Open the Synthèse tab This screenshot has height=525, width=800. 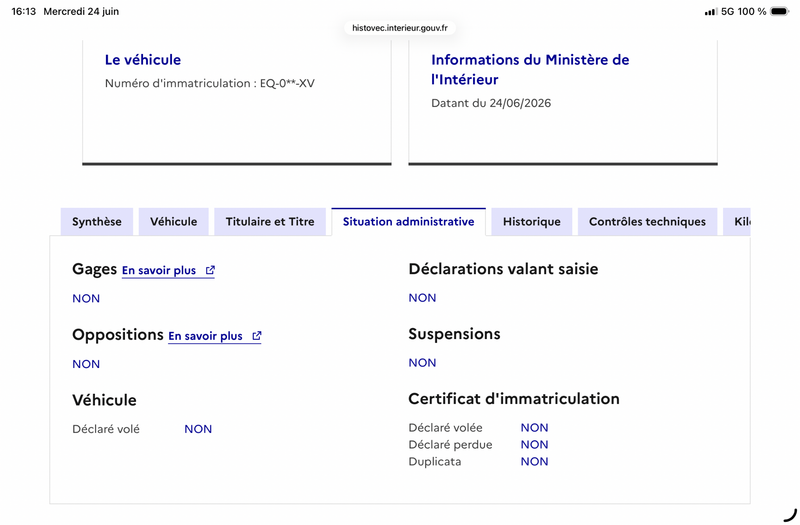point(96,221)
